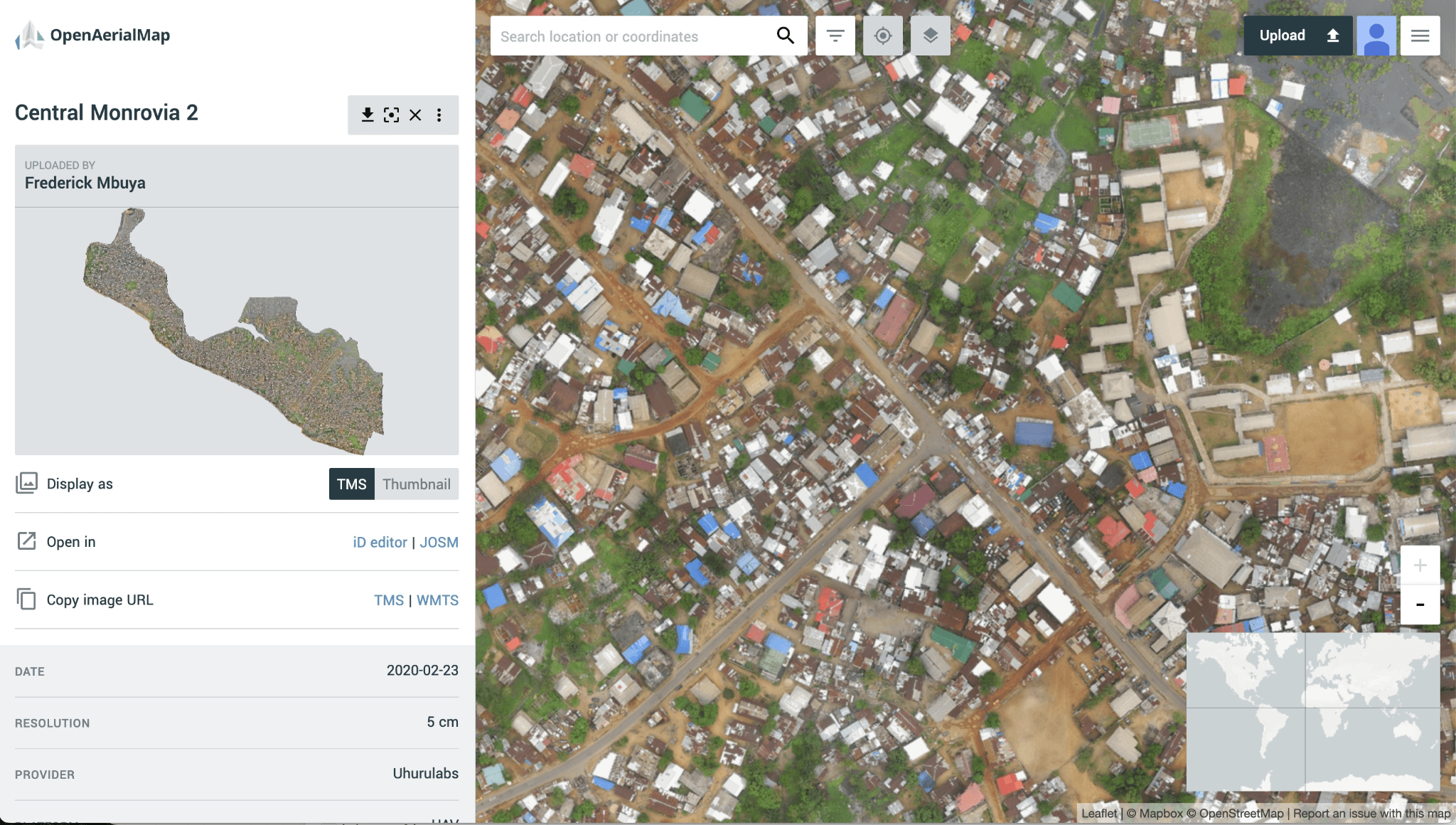
Task: Open the user account avatar
Action: 1376,36
